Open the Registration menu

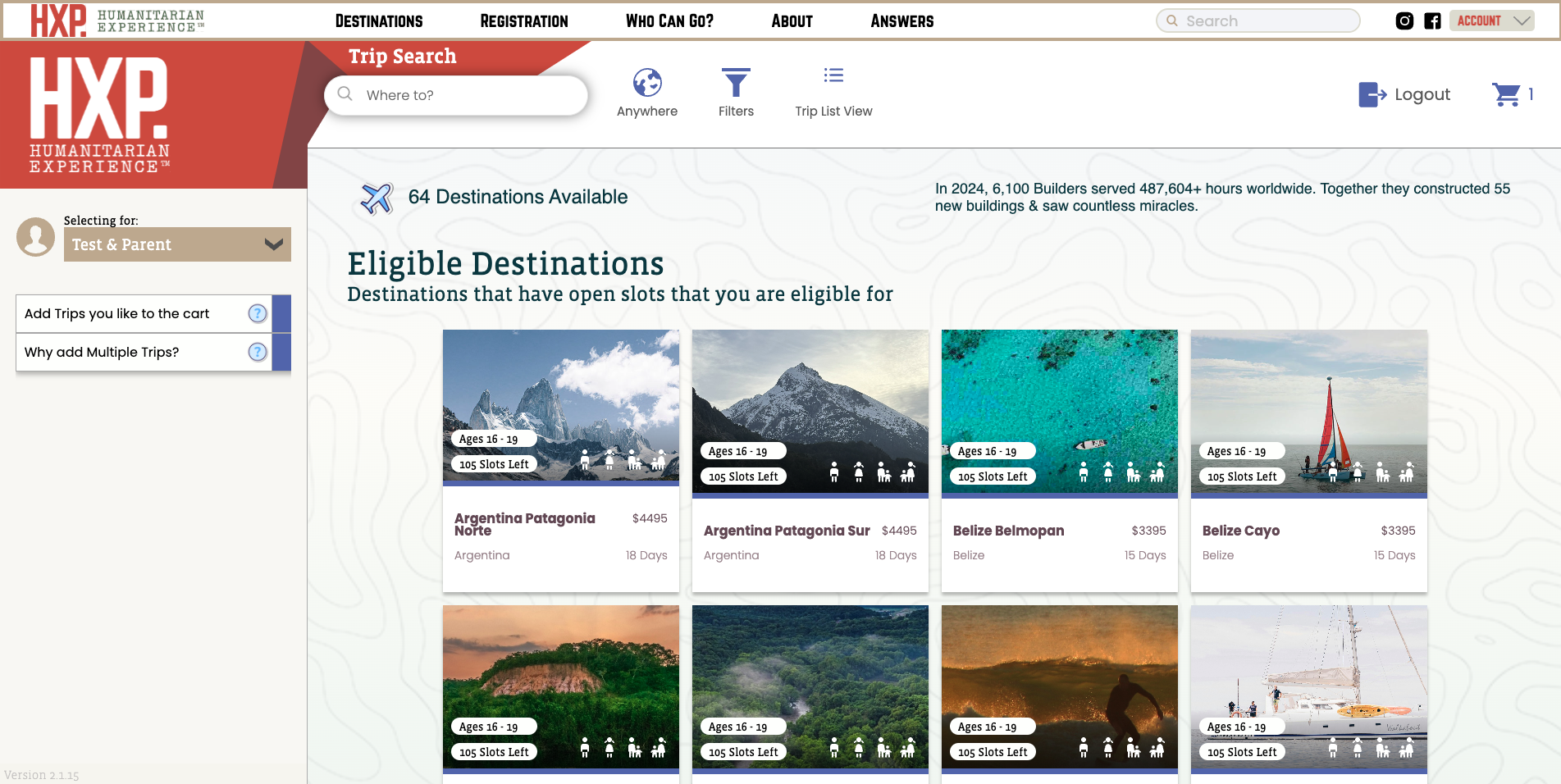(524, 21)
